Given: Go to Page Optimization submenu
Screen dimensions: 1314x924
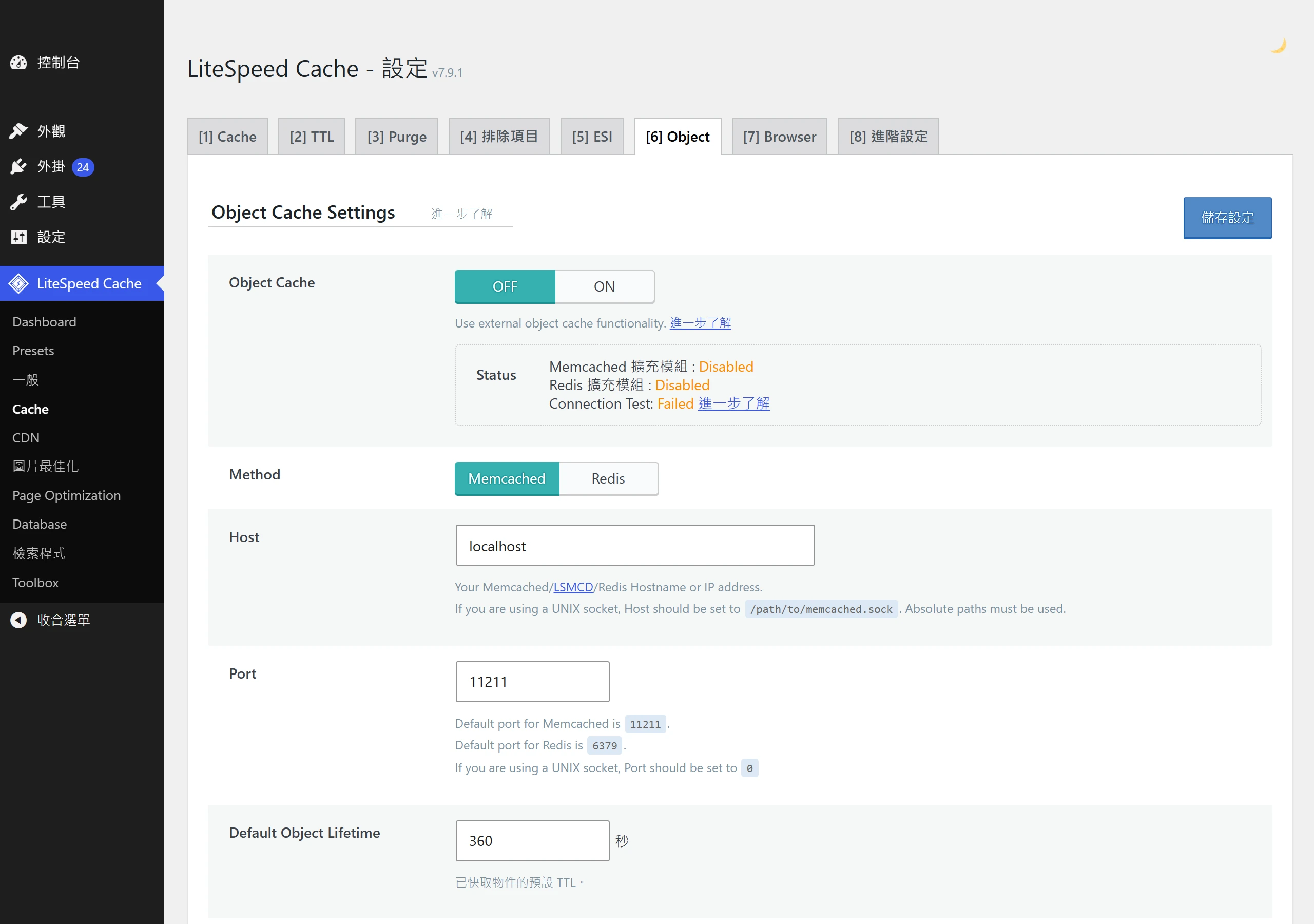Looking at the screenshot, I should point(66,496).
